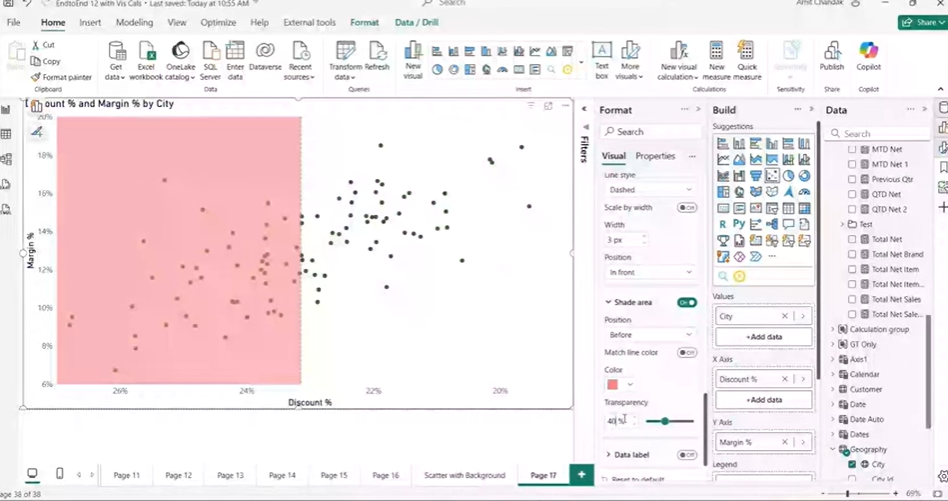
Task: Select the Python visual icon
Action: (739, 224)
